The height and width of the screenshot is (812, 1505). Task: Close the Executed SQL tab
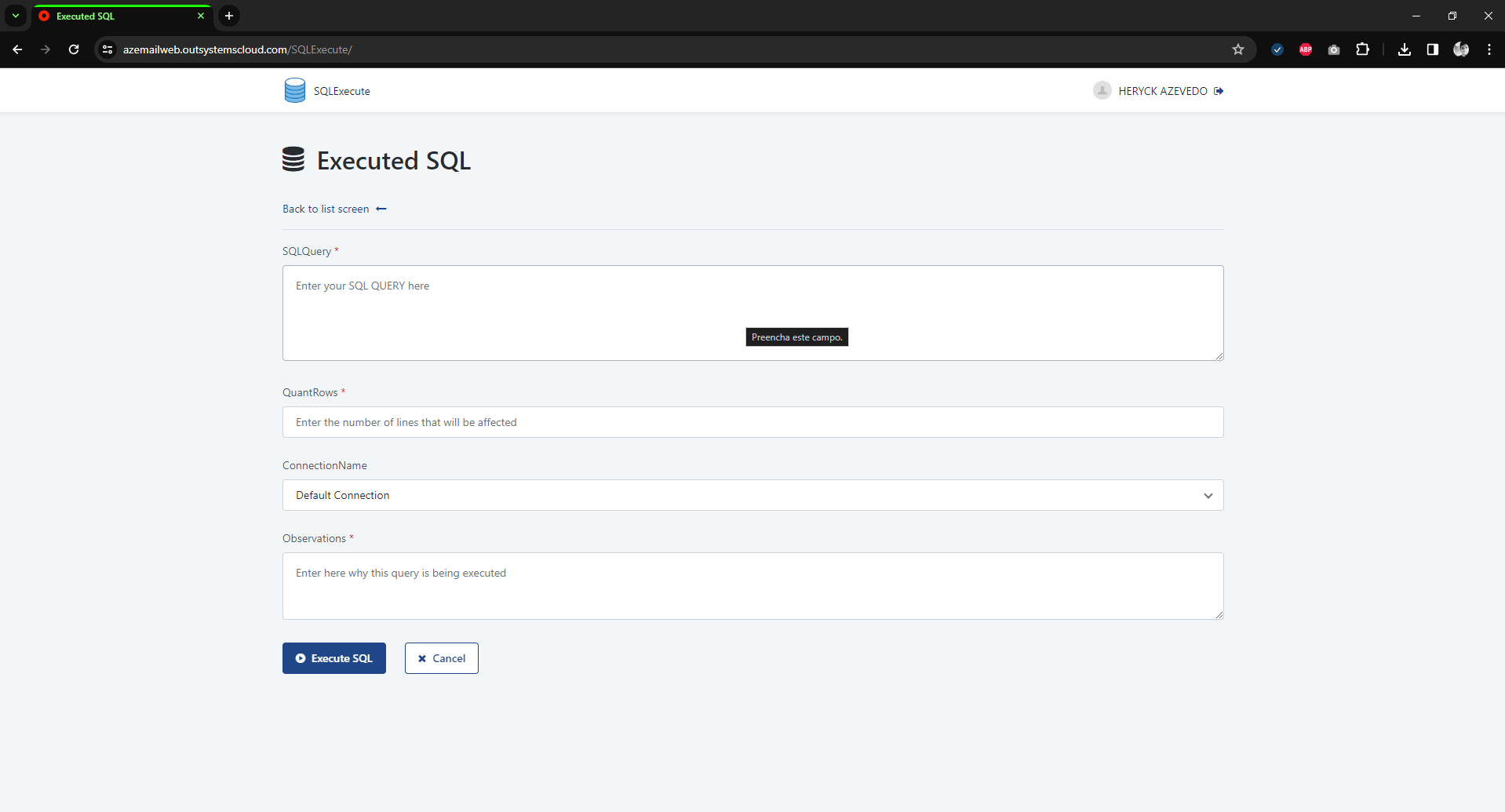[x=201, y=16]
